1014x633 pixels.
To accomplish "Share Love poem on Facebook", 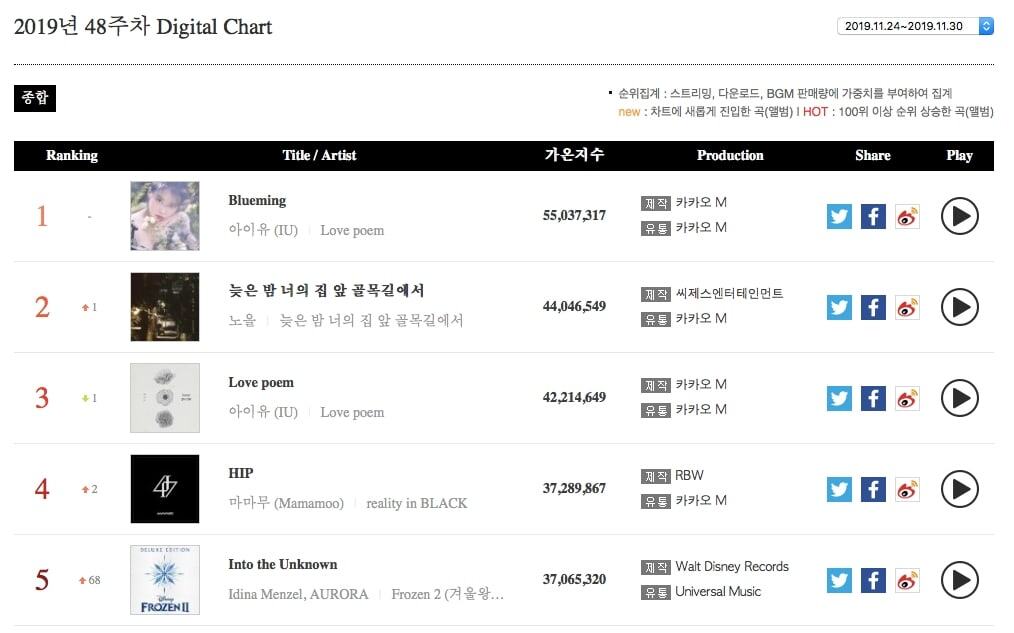I will point(873,398).
